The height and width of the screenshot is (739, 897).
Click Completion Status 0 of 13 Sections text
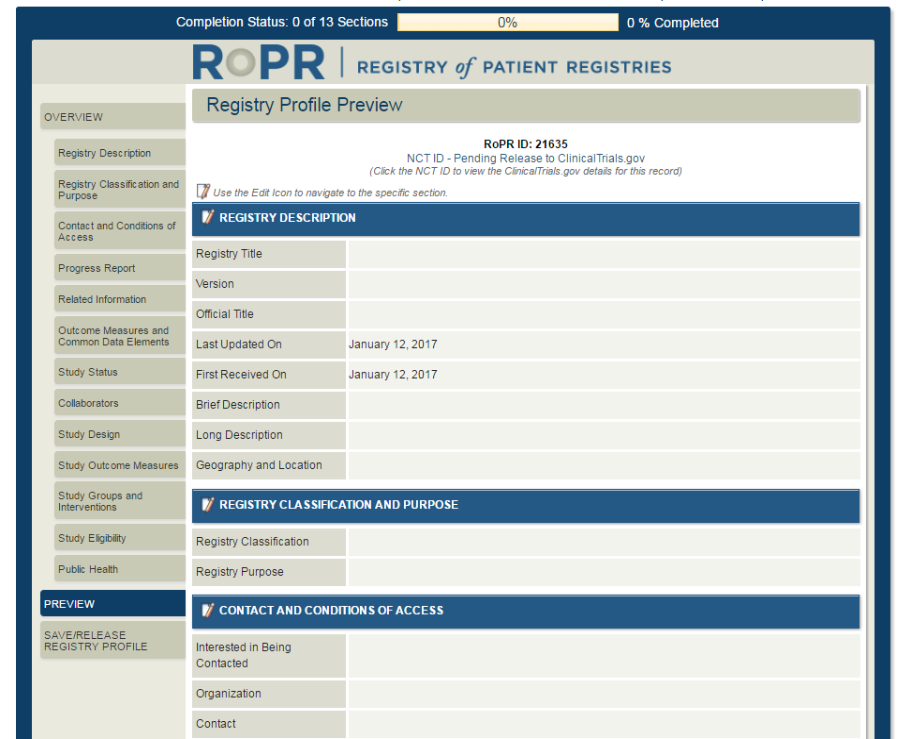point(281,22)
